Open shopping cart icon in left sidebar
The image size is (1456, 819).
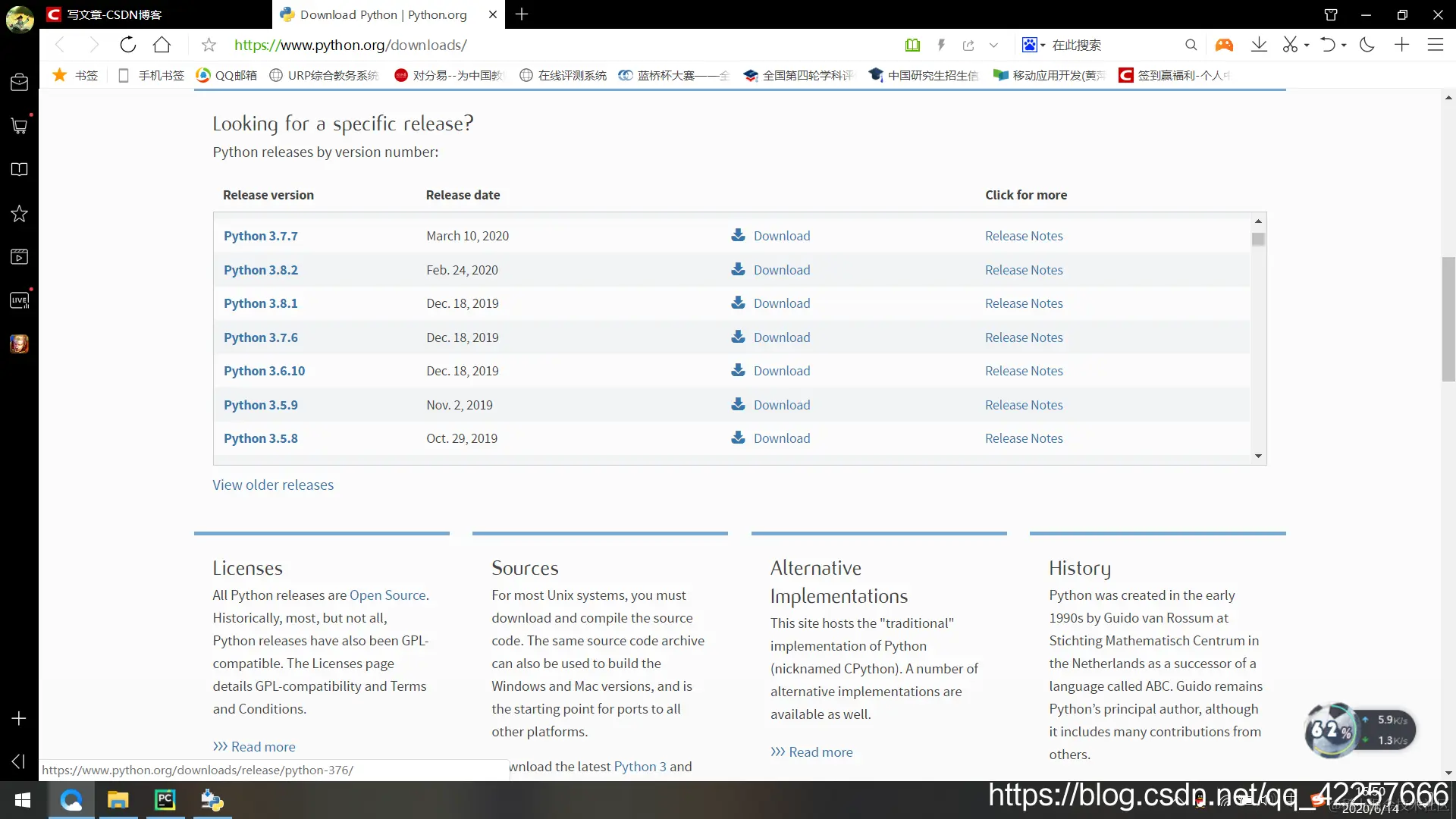(19, 126)
